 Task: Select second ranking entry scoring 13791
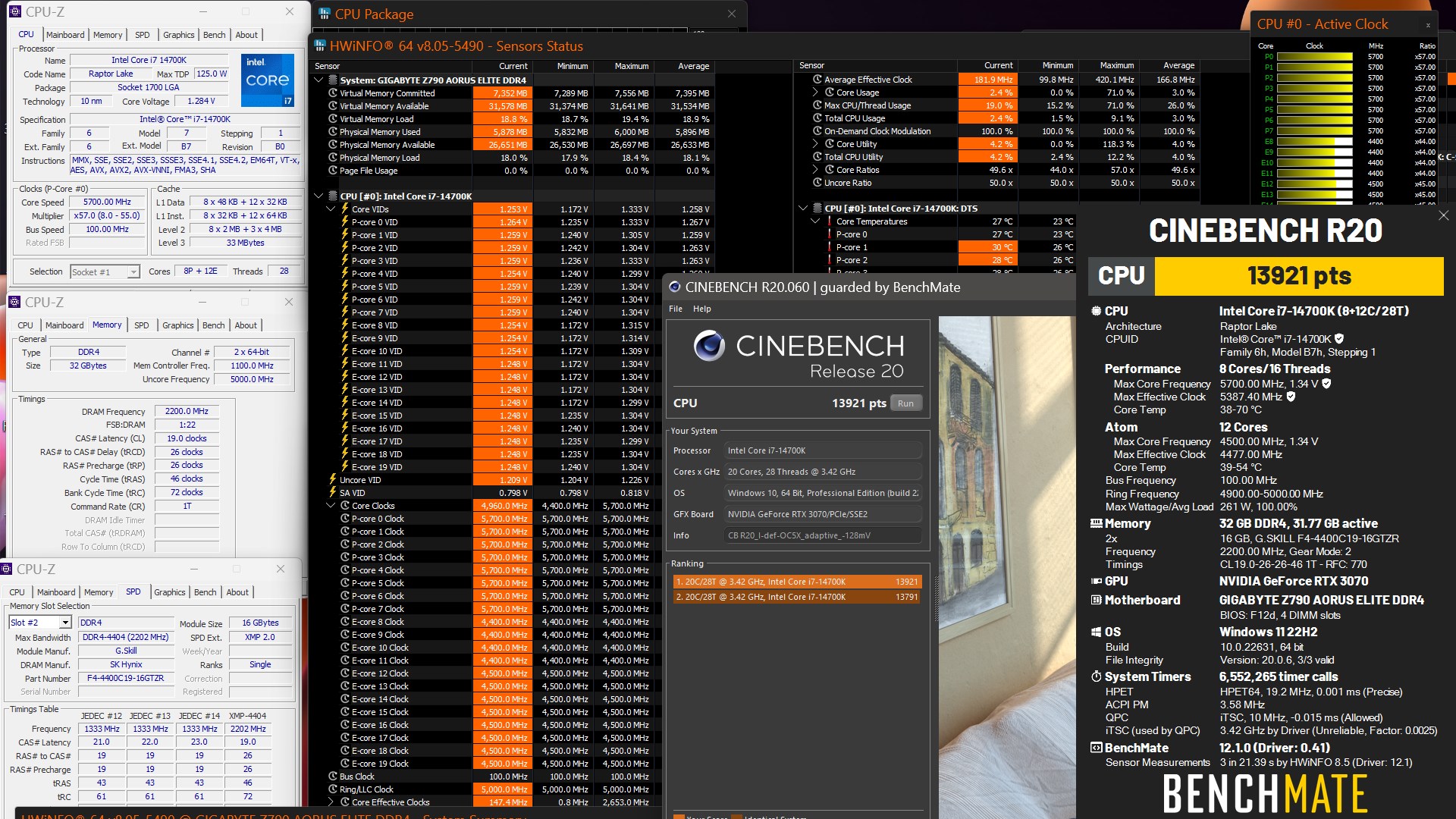pyautogui.click(x=797, y=597)
